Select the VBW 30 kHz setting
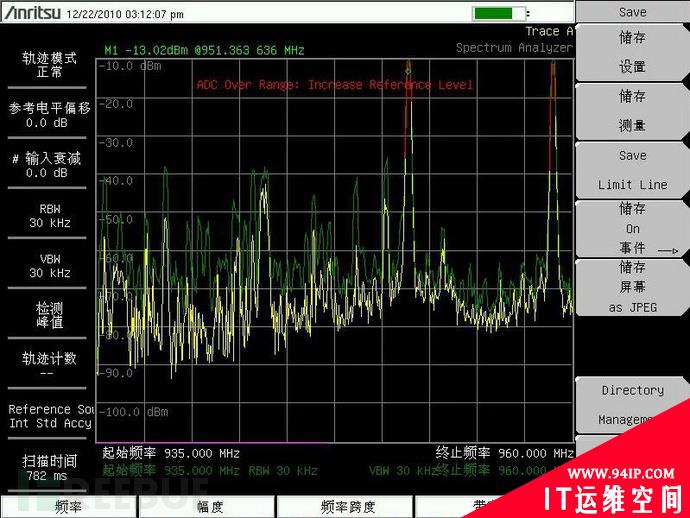The height and width of the screenshot is (518, 690). click(49, 265)
